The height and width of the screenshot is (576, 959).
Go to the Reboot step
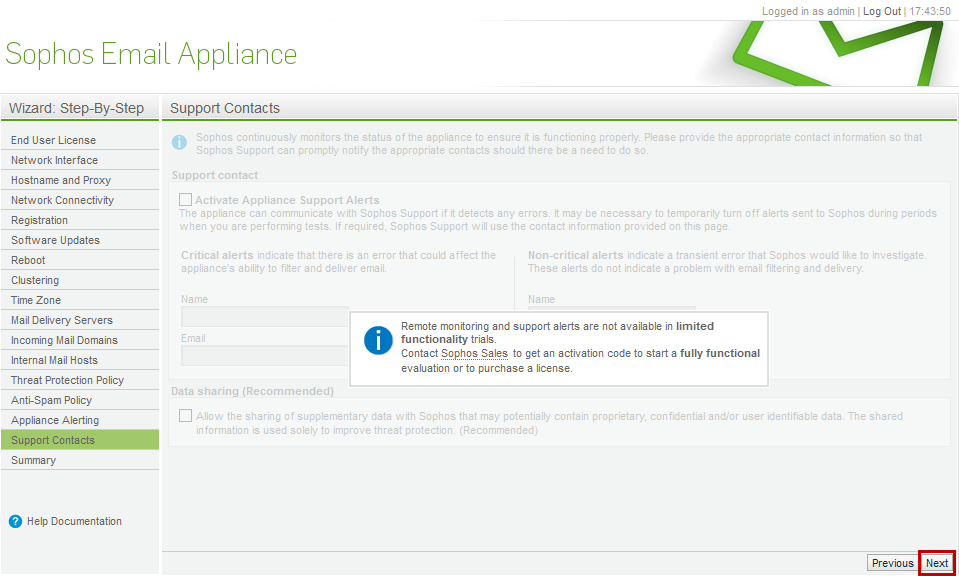(80, 260)
